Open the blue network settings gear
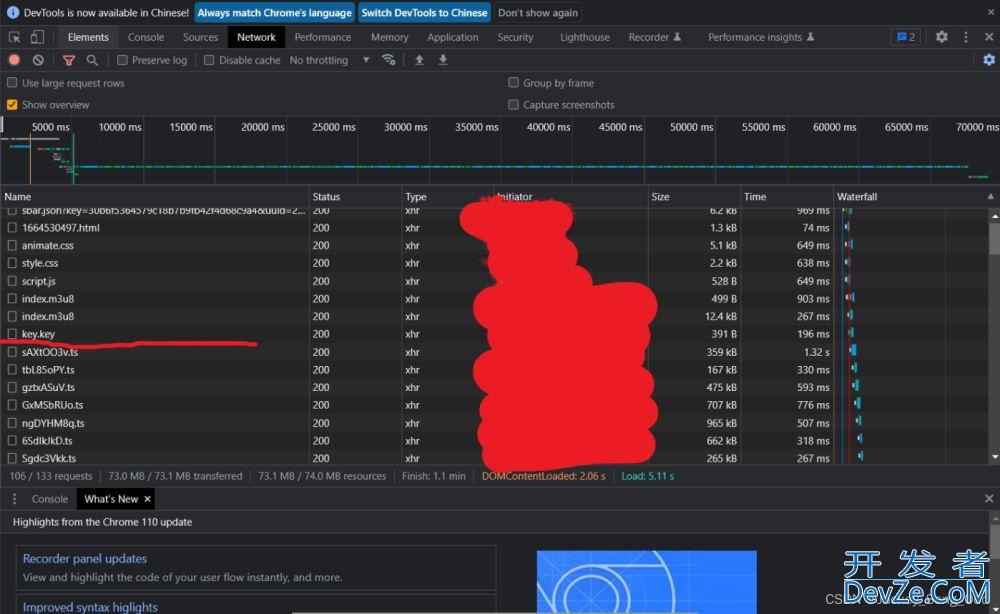Image resolution: width=1000 pixels, height=614 pixels. point(989,60)
